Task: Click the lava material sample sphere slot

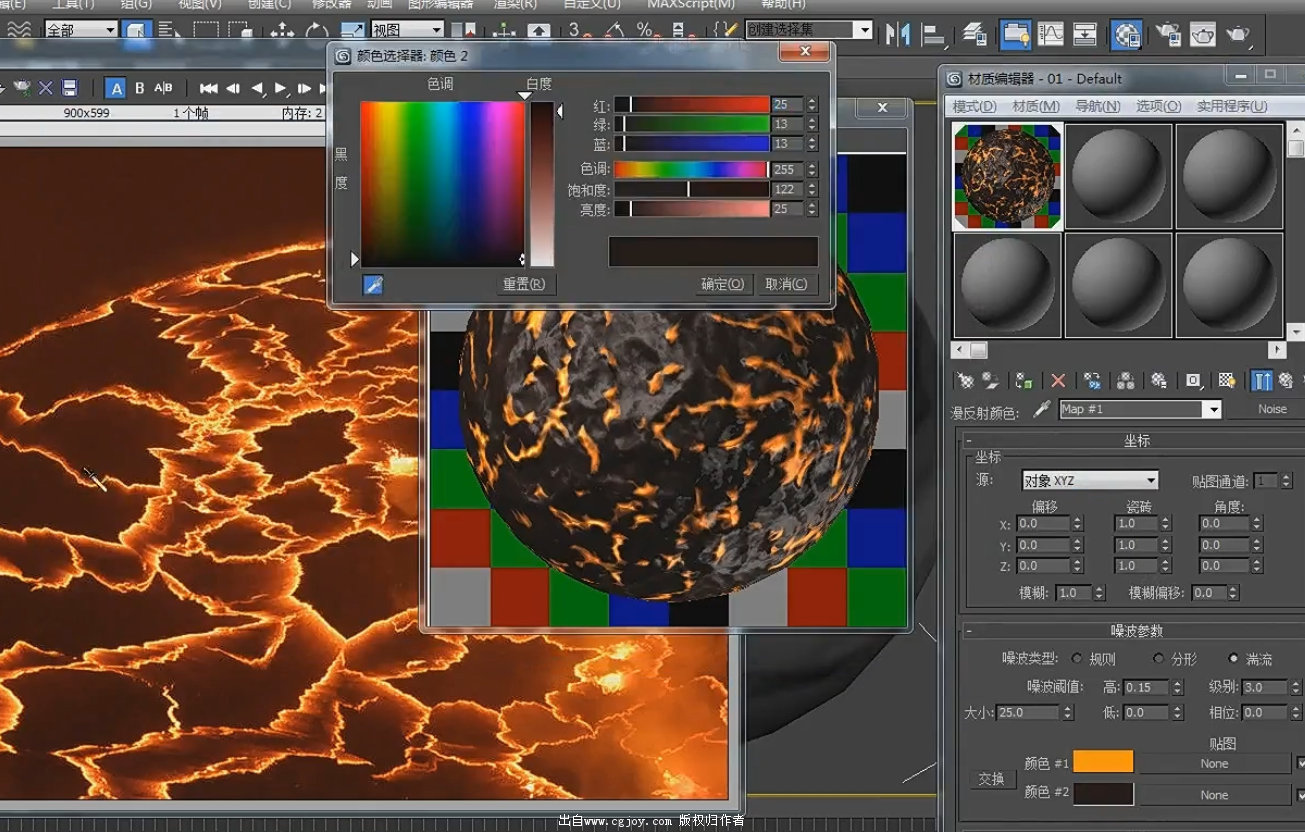Action: [x=1007, y=177]
